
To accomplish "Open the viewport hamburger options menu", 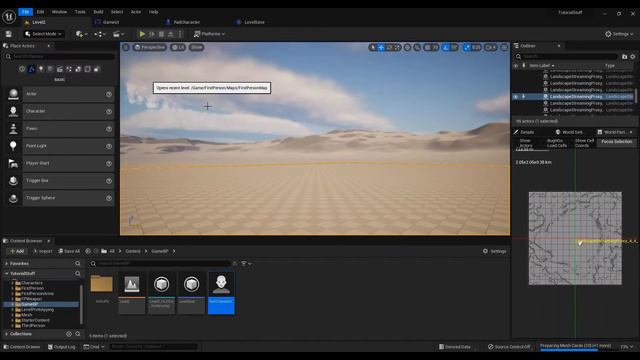I will 126,47.
